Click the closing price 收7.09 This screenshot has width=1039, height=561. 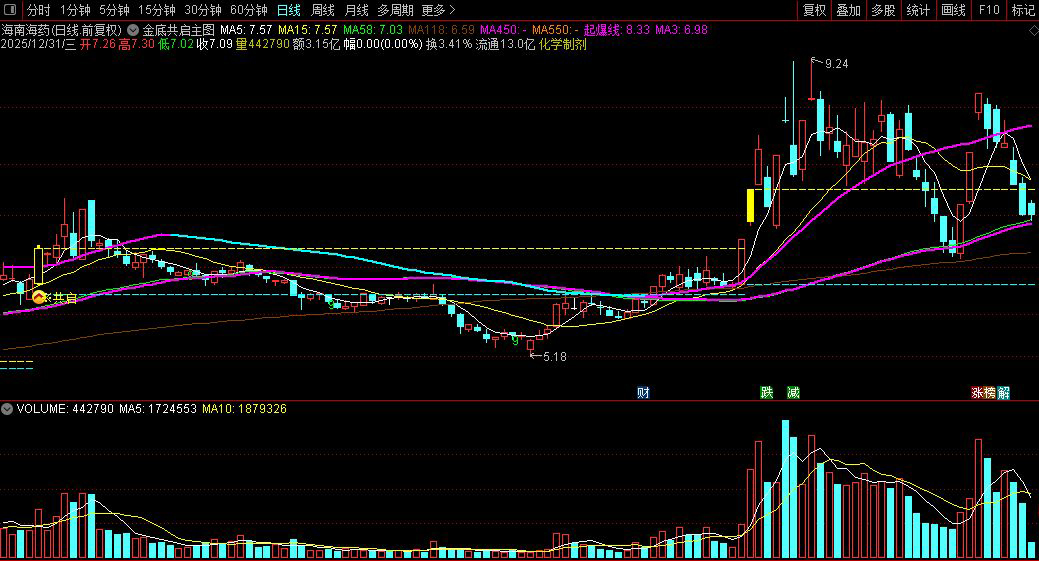click(x=215, y=44)
